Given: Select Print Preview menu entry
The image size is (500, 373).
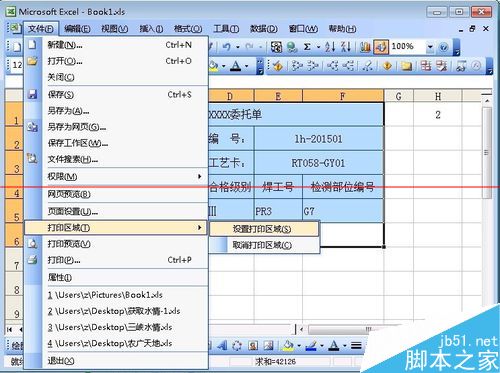Looking at the screenshot, I should [x=116, y=244].
